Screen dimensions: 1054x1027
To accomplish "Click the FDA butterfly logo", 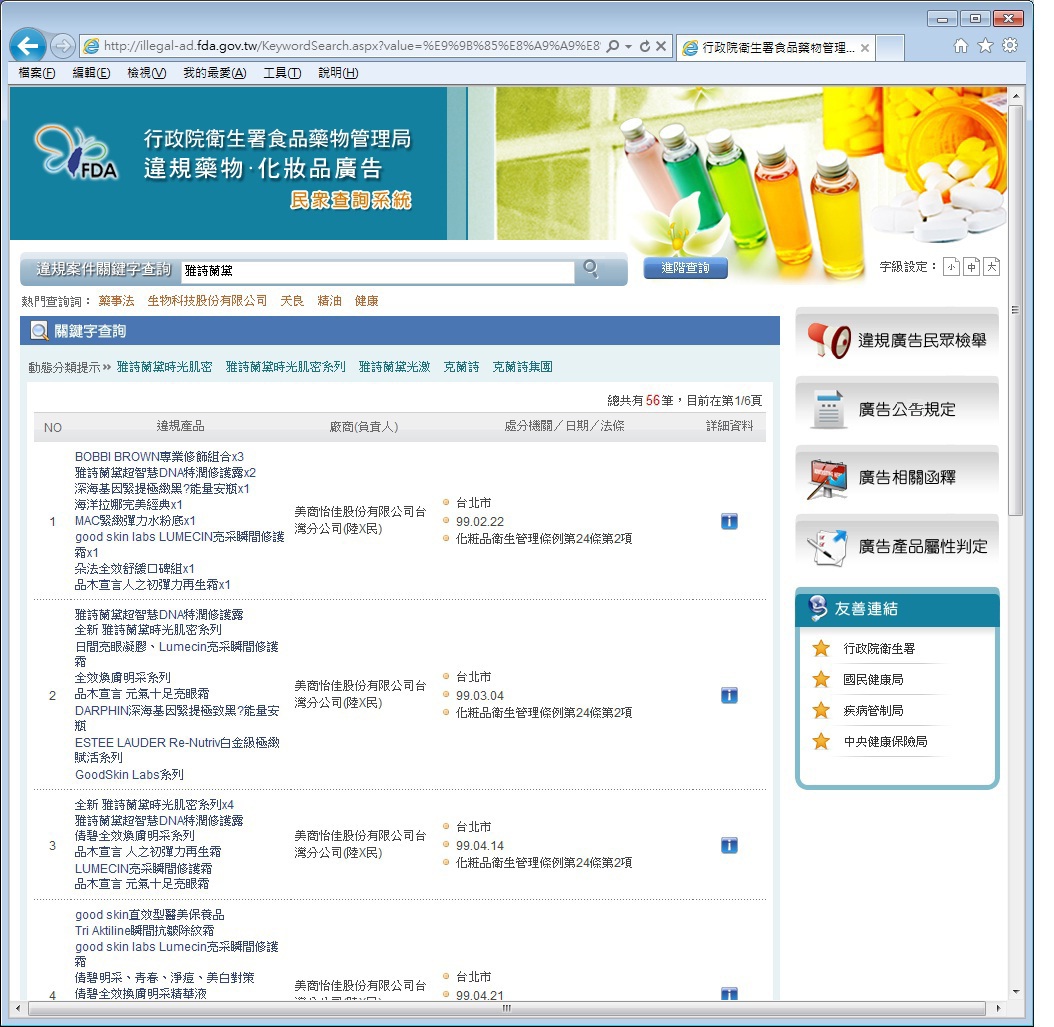I will [75, 153].
